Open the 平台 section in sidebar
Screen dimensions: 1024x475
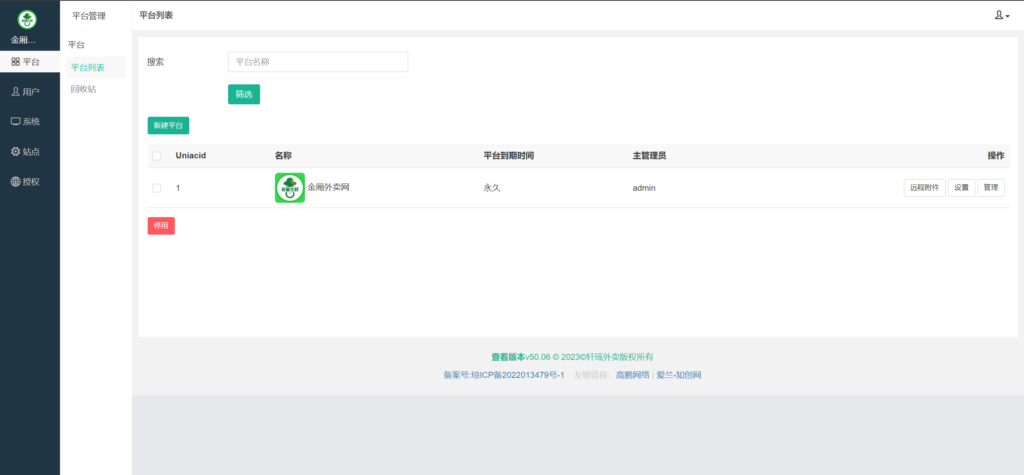click(26, 62)
